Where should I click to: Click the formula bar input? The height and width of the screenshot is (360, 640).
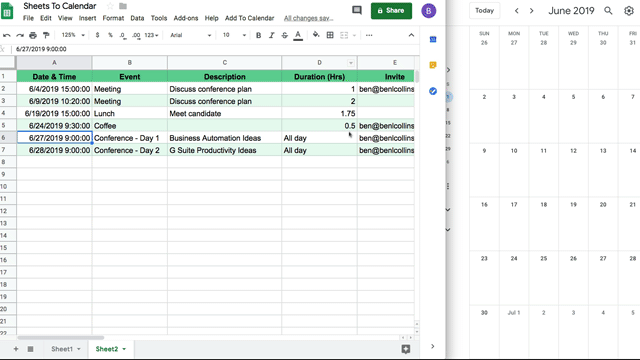coord(216,49)
